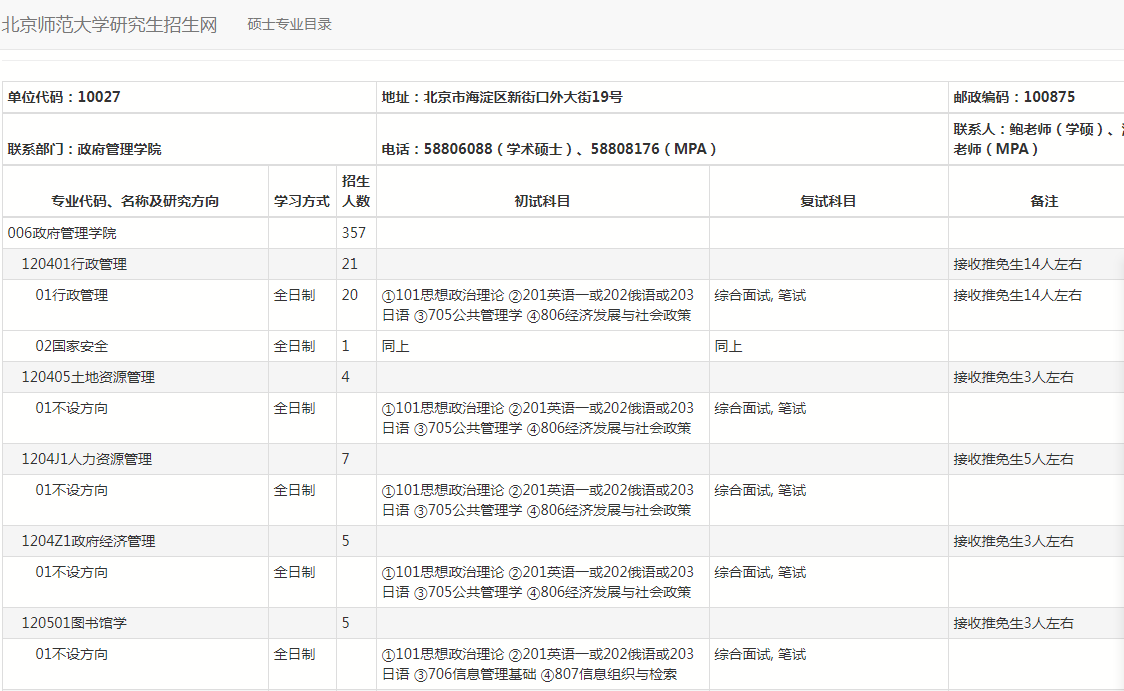This screenshot has width=1124, height=691.
Task: Open the 硕士专业目录 navigation item
Action: click(290, 25)
